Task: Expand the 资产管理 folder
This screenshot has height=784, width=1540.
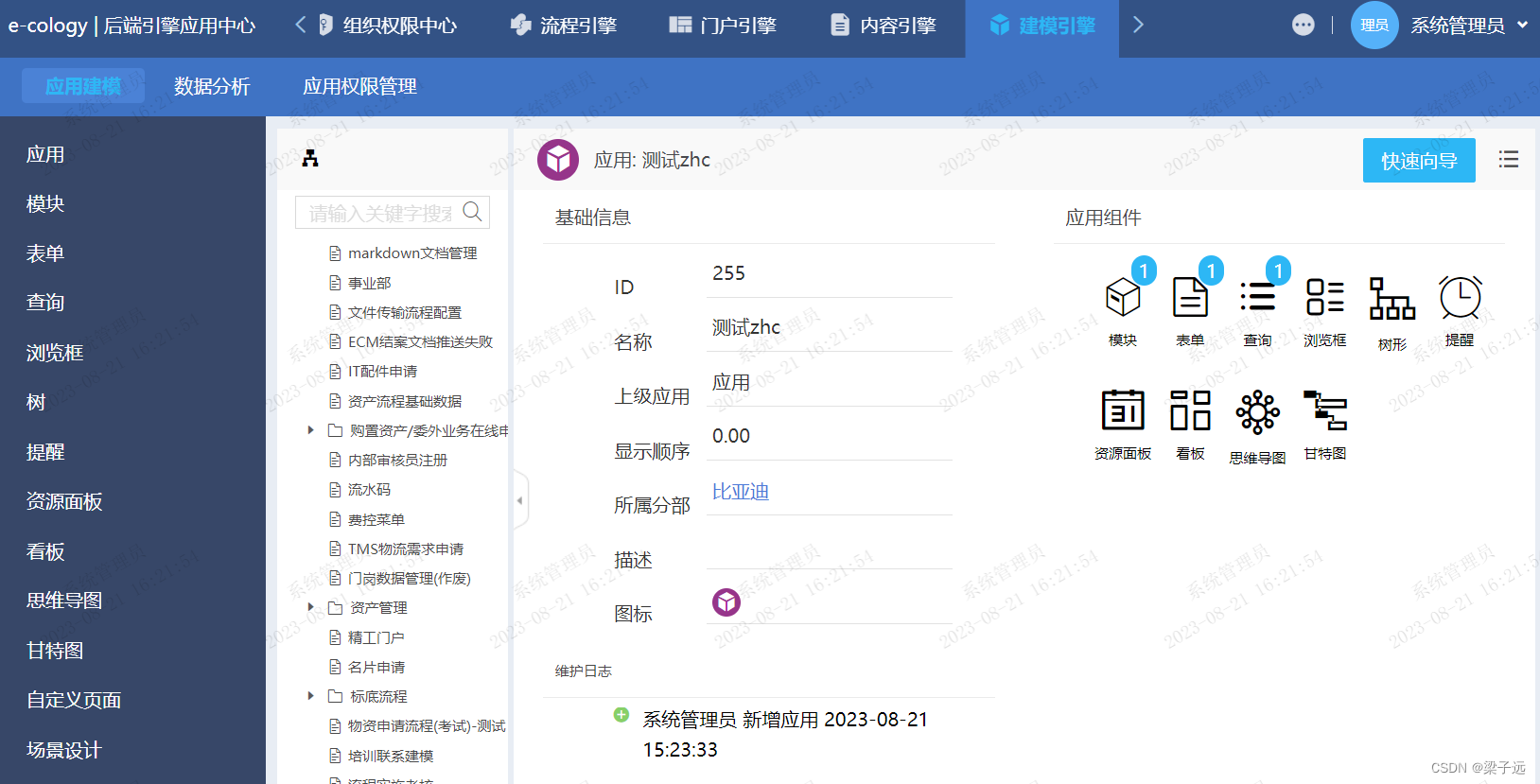Action: pyautogui.click(x=310, y=607)
